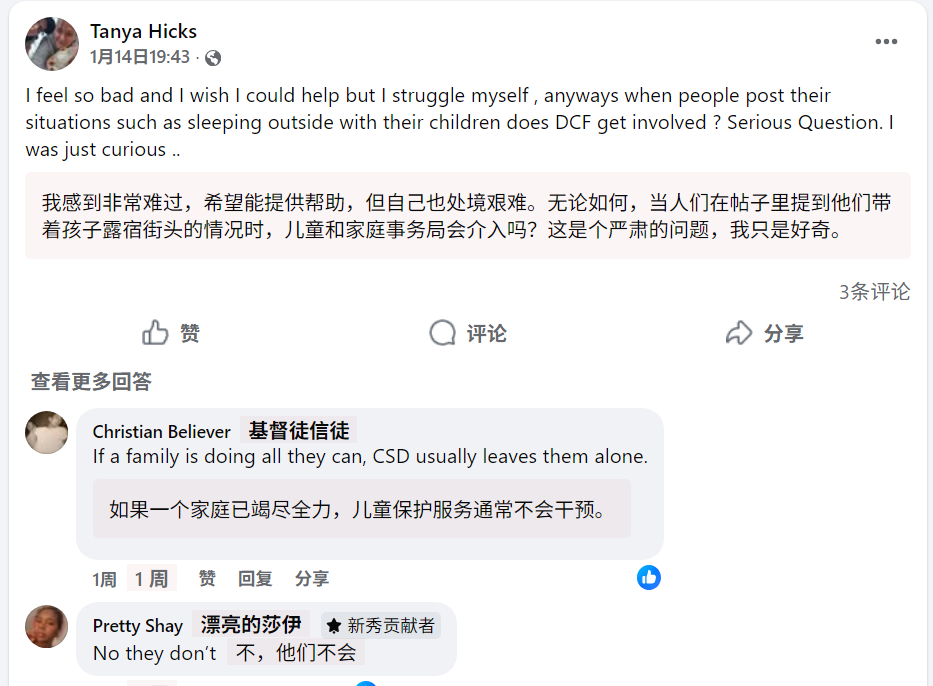Viewport: 933px width, 686px height.
Task: Click the post timestamp 1月14日19:43
Action: point(139,58)
